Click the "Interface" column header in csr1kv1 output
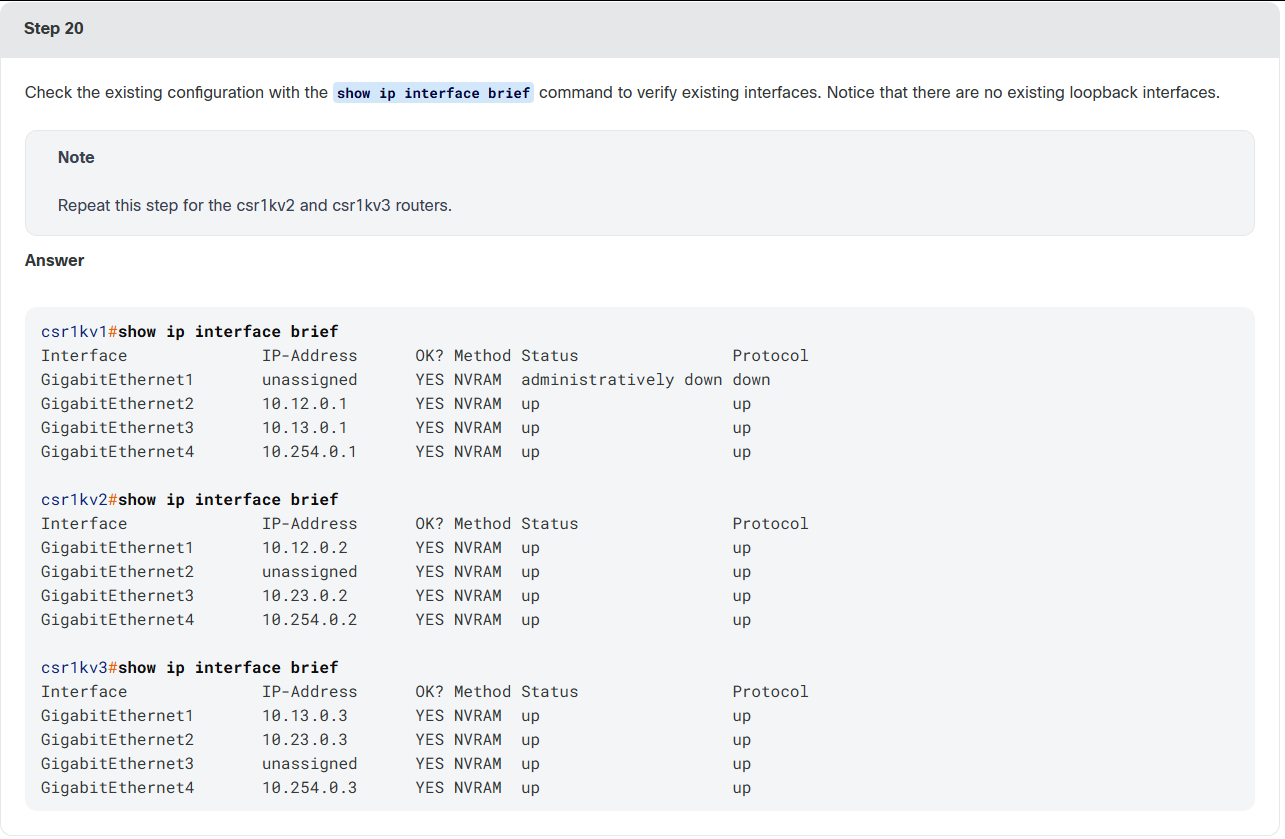1285x839 pixels. (84, 356)
